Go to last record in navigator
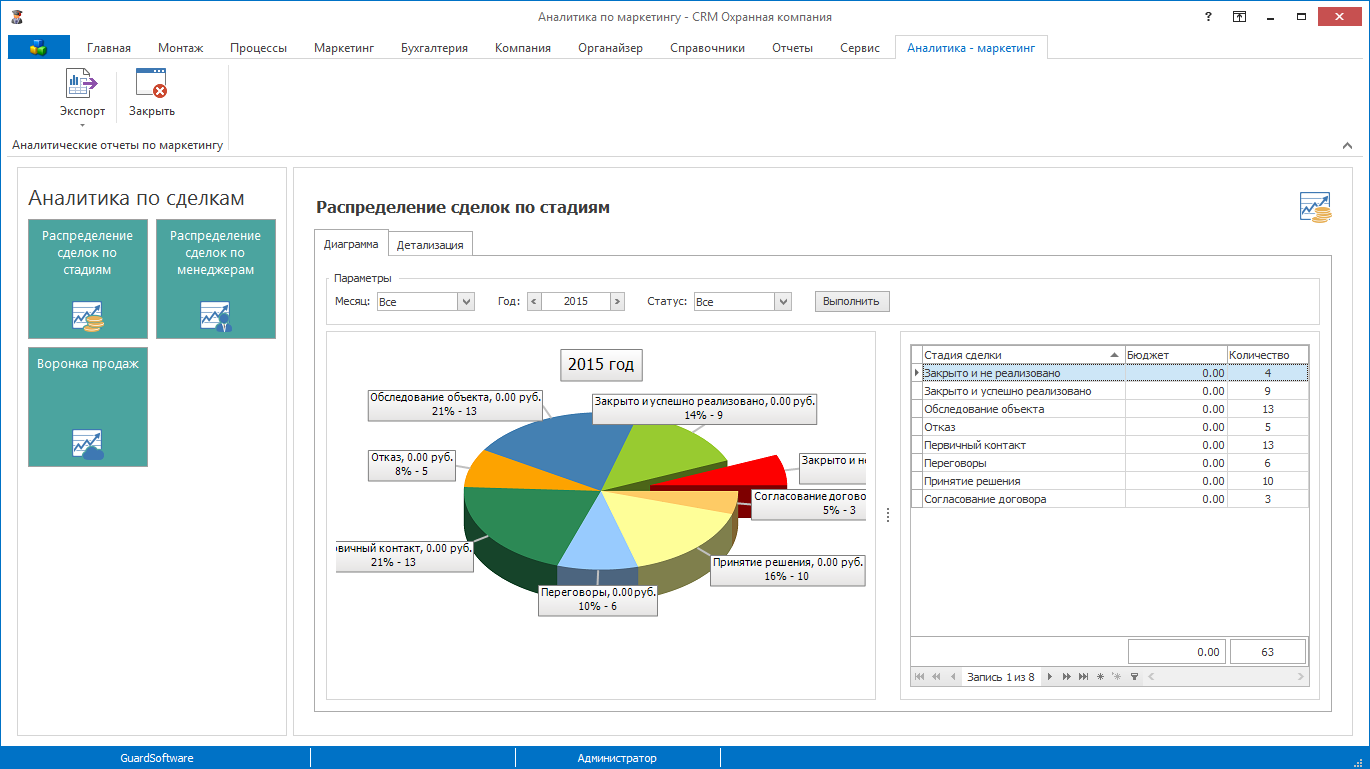1370x769 pixels. coord(1084,677)
